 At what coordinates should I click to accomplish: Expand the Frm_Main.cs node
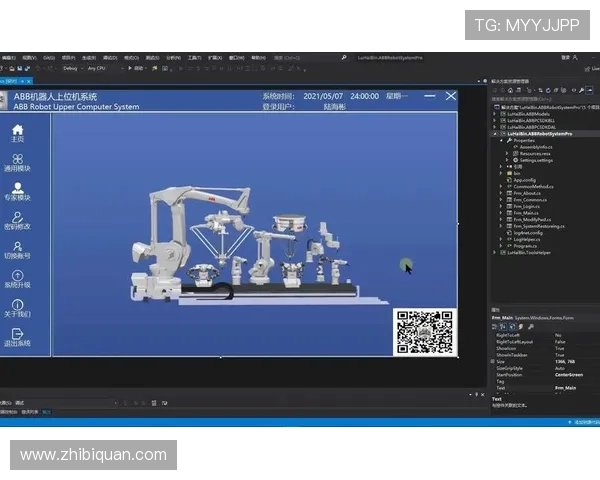pyautogui.click(x=501, y=213)
